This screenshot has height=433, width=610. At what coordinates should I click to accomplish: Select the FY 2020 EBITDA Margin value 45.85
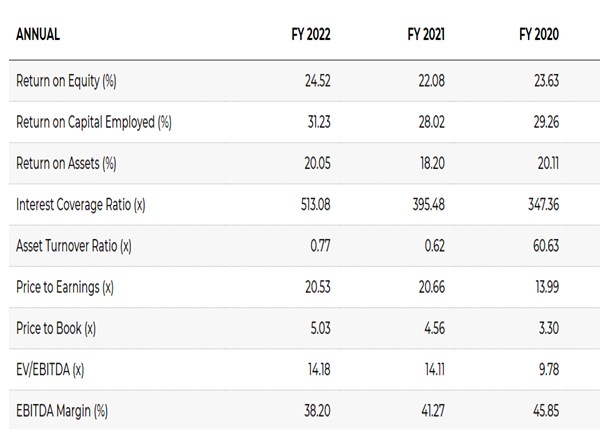coord(545,410)
